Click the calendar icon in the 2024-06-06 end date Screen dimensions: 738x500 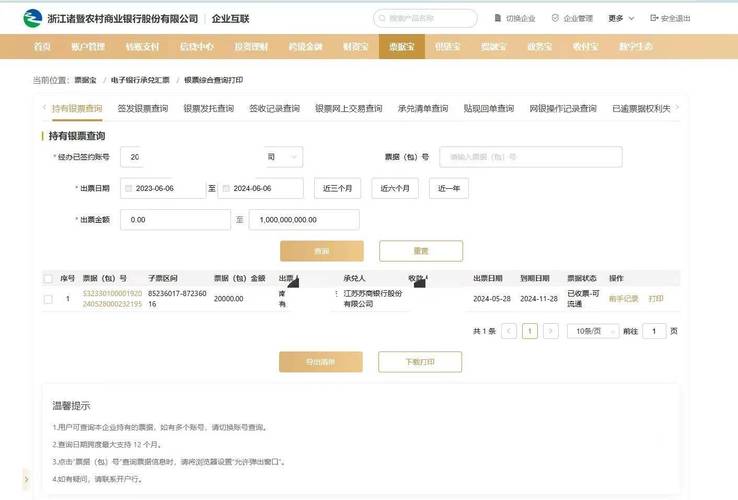tap(226, 188)
